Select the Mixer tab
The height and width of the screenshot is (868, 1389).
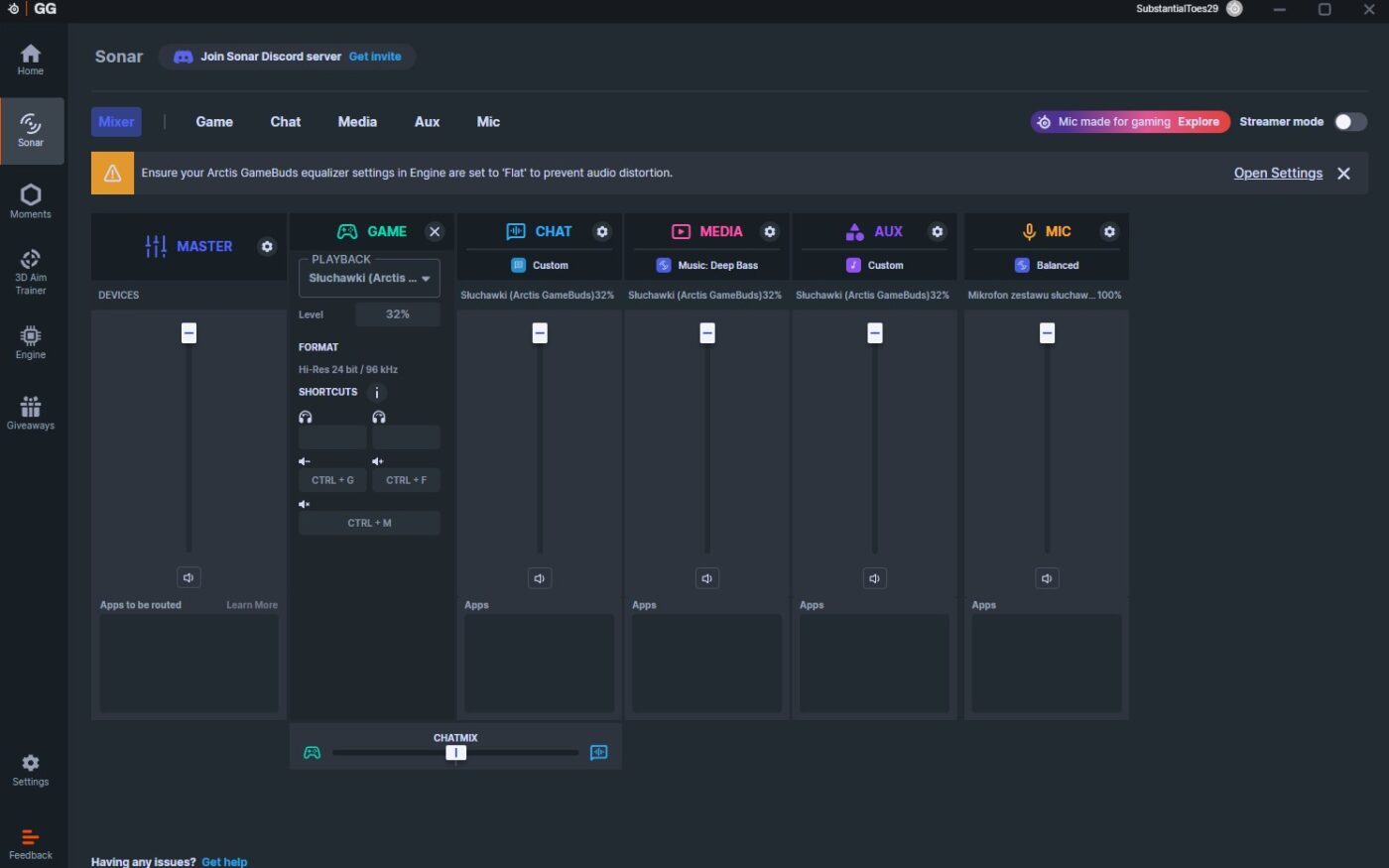pyautogui.click(x=116, y=122)
